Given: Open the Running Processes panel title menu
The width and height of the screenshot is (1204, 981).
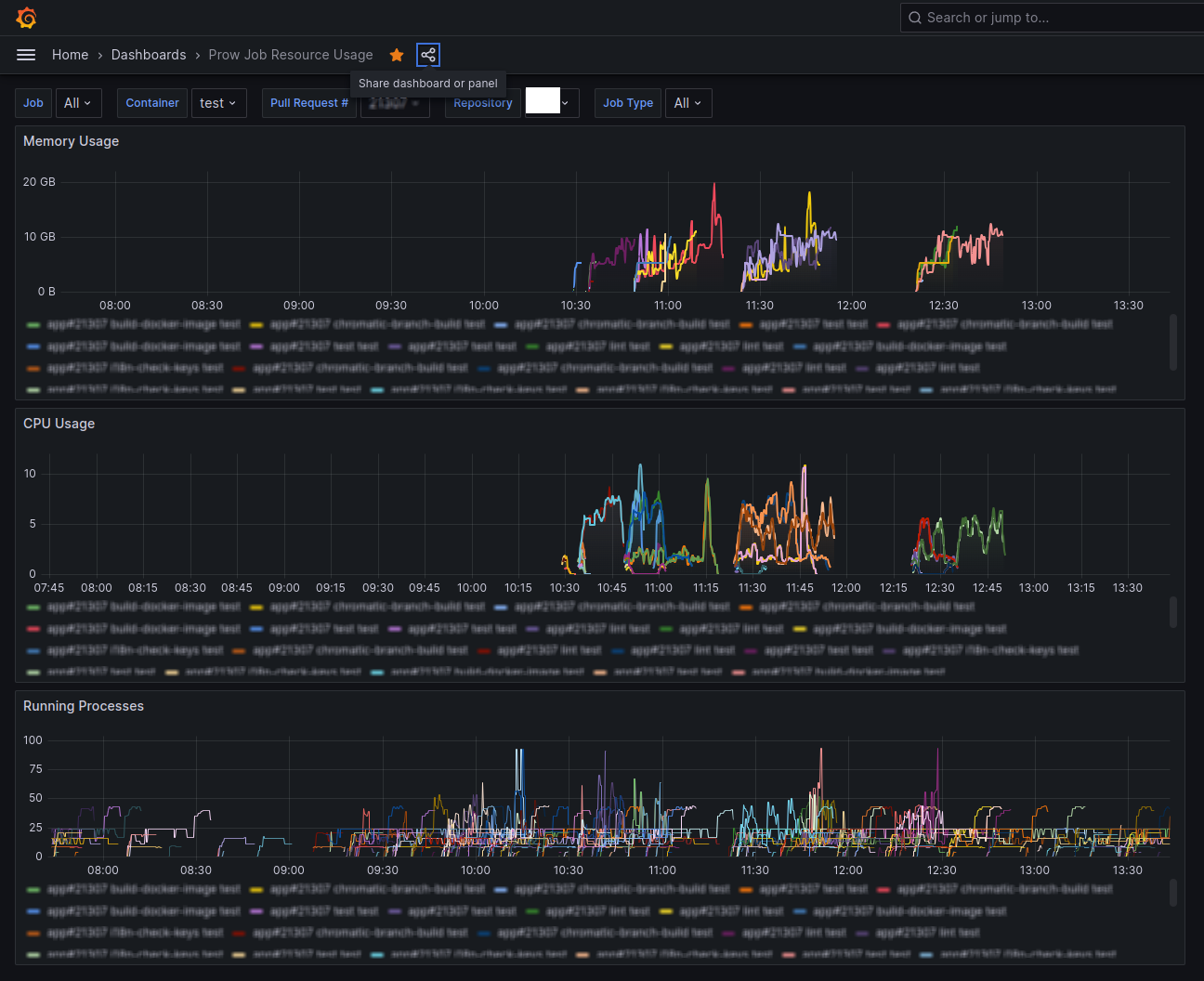Looking at the screenshot, I should (x=84, y=706).
